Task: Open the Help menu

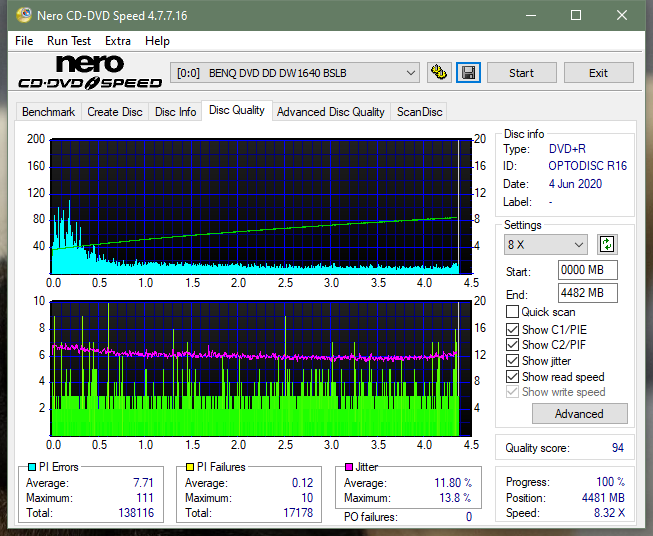Action: (157, 41)
